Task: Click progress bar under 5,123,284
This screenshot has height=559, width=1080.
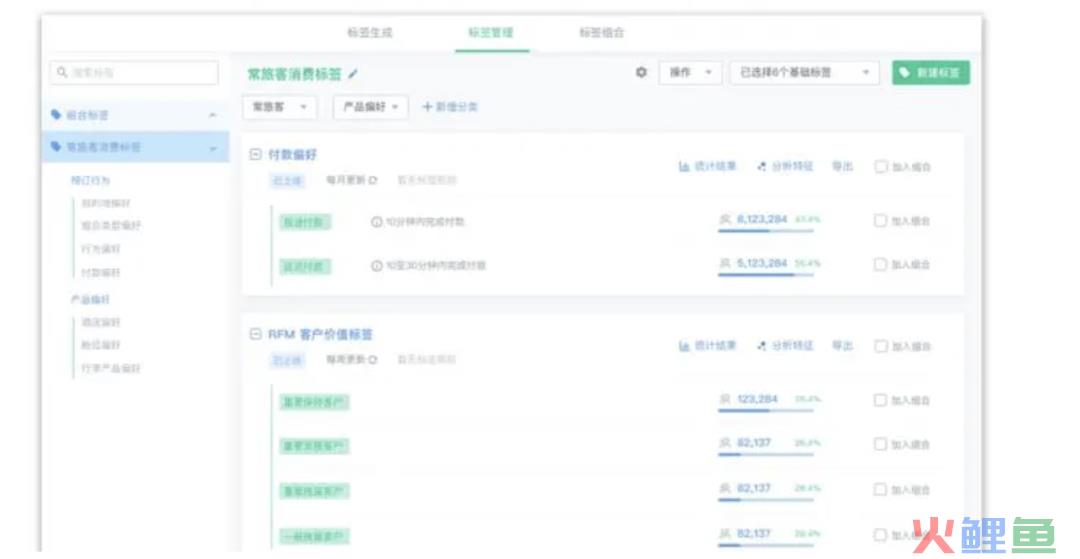Action: coord(766,275)
